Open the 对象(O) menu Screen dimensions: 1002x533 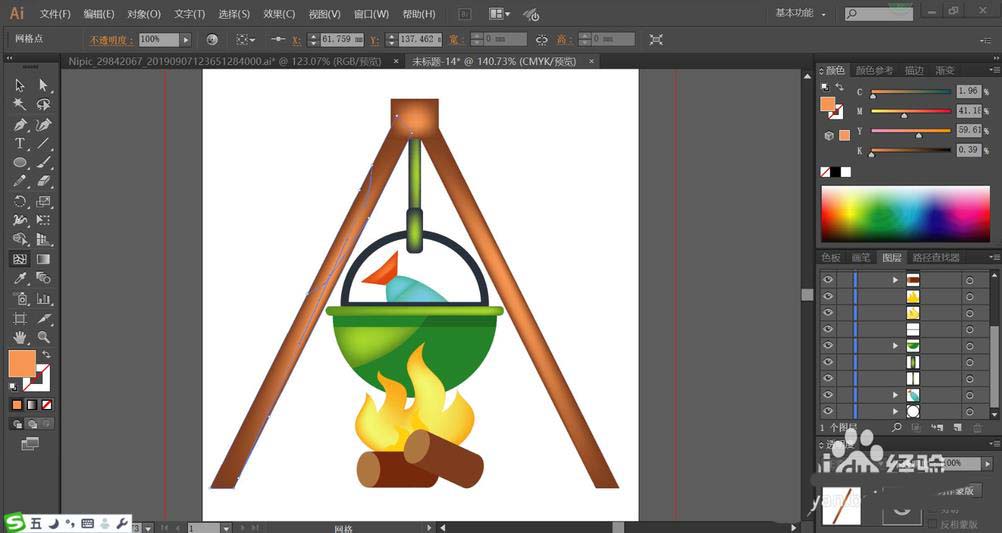(x=144, y=13)
